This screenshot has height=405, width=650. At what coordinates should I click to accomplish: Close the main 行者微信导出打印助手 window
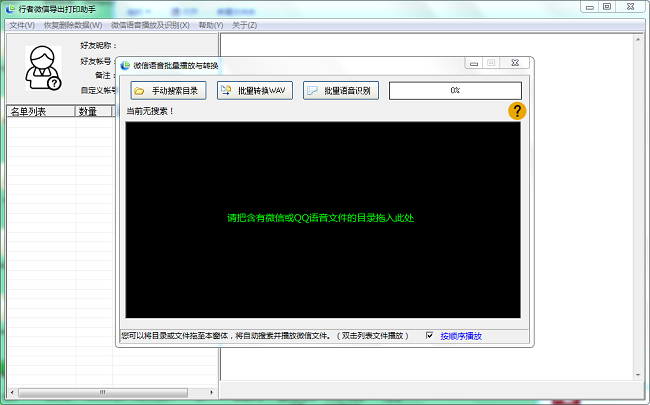(631, 7)
